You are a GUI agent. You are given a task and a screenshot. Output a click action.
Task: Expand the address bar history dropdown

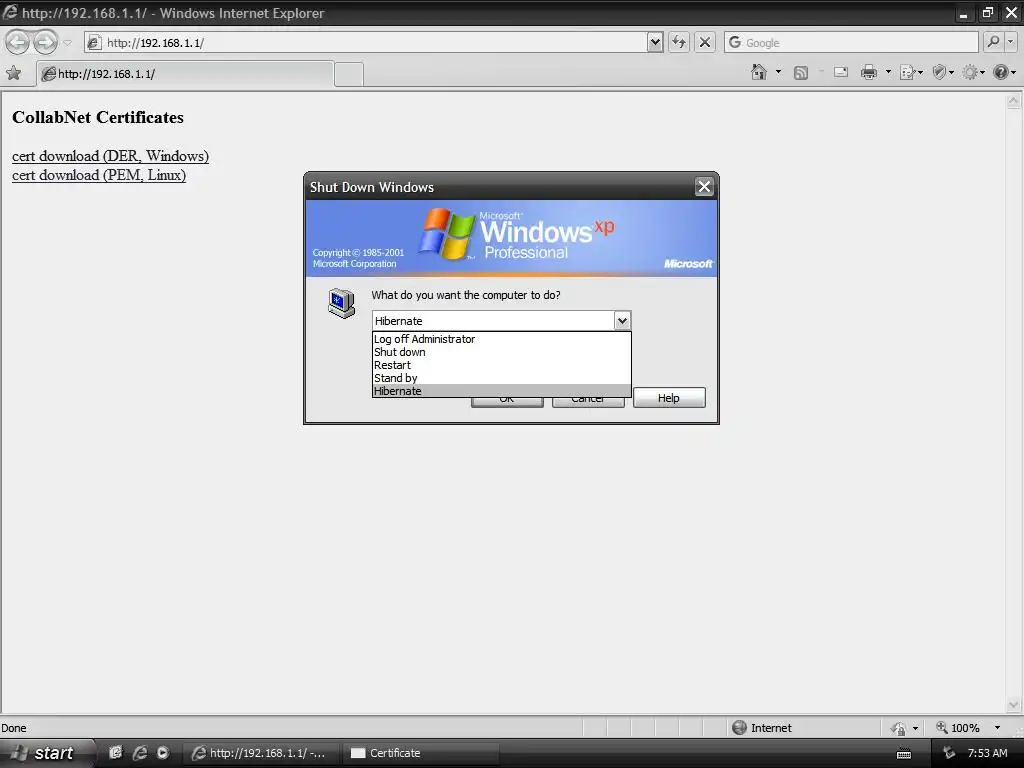click(x=655, y=42)
